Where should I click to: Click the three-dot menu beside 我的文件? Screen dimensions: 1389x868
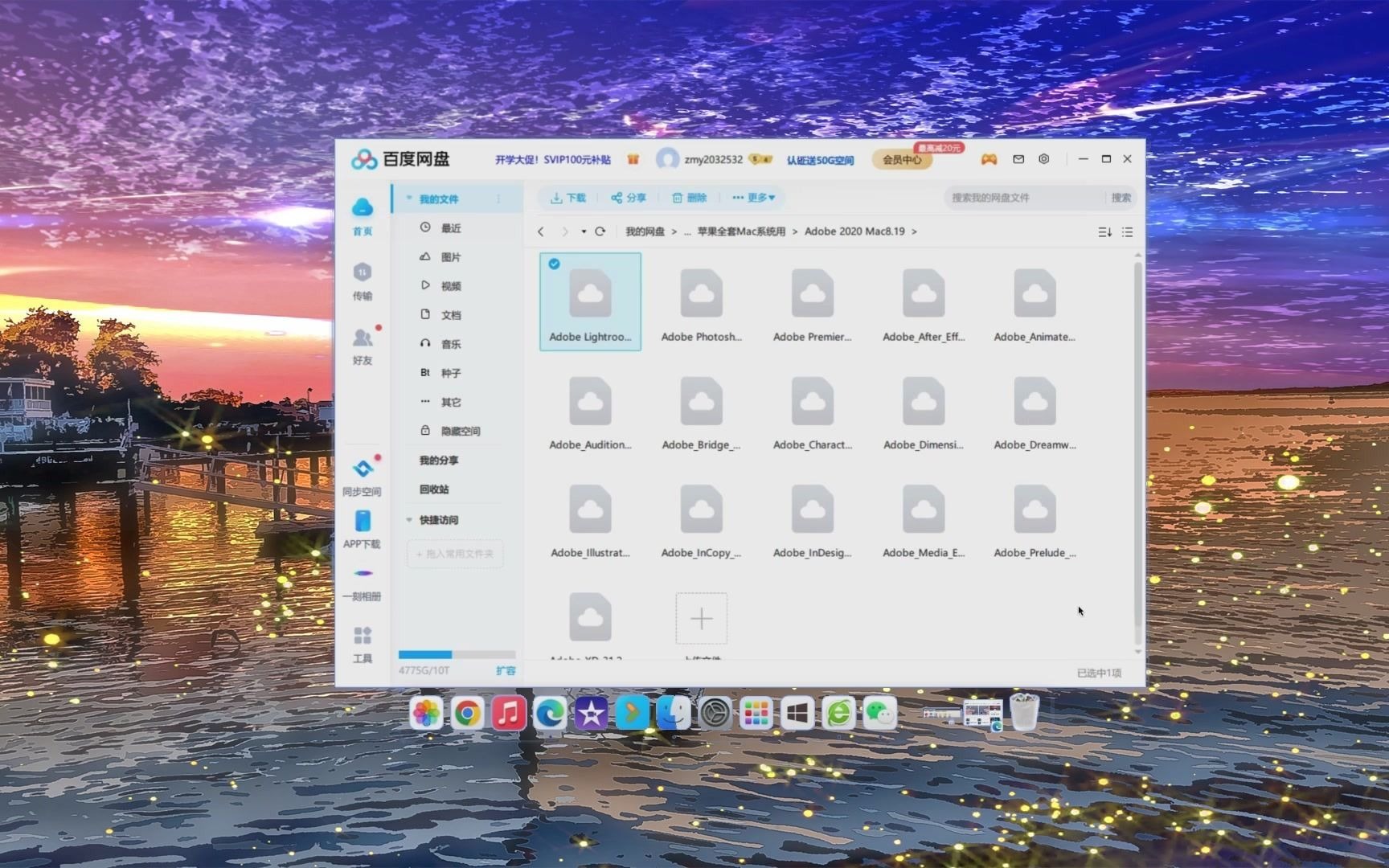[x=498, y=199]
